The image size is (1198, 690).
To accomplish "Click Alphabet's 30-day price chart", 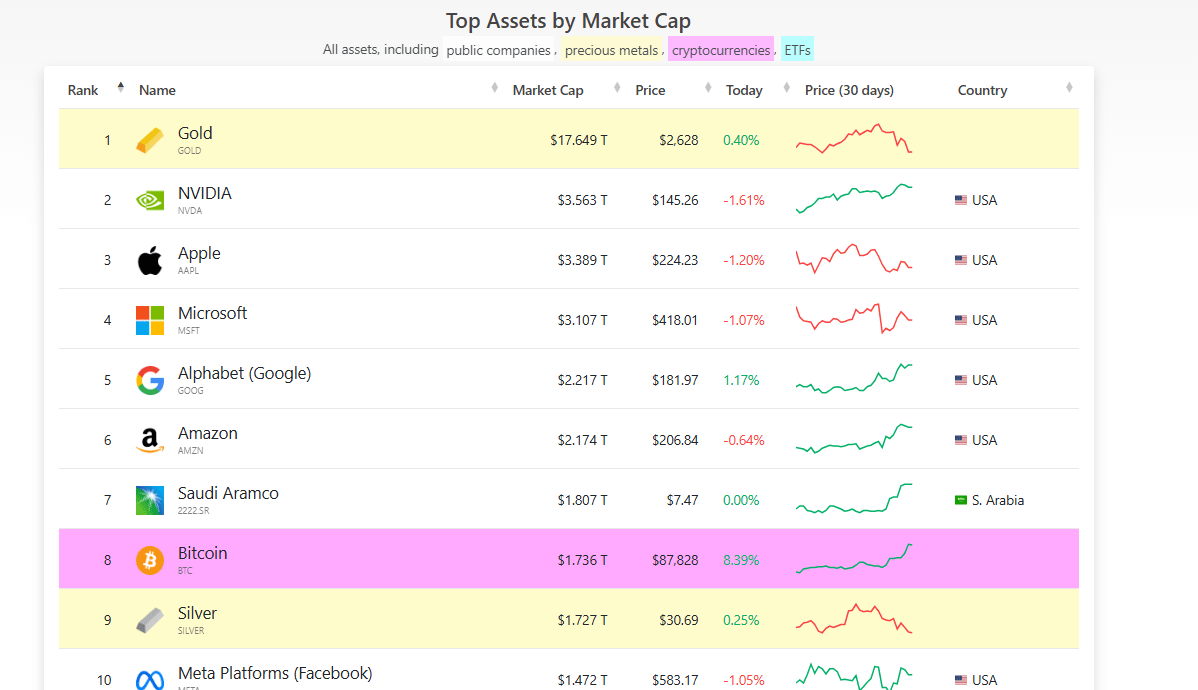I will coord(854,379).
